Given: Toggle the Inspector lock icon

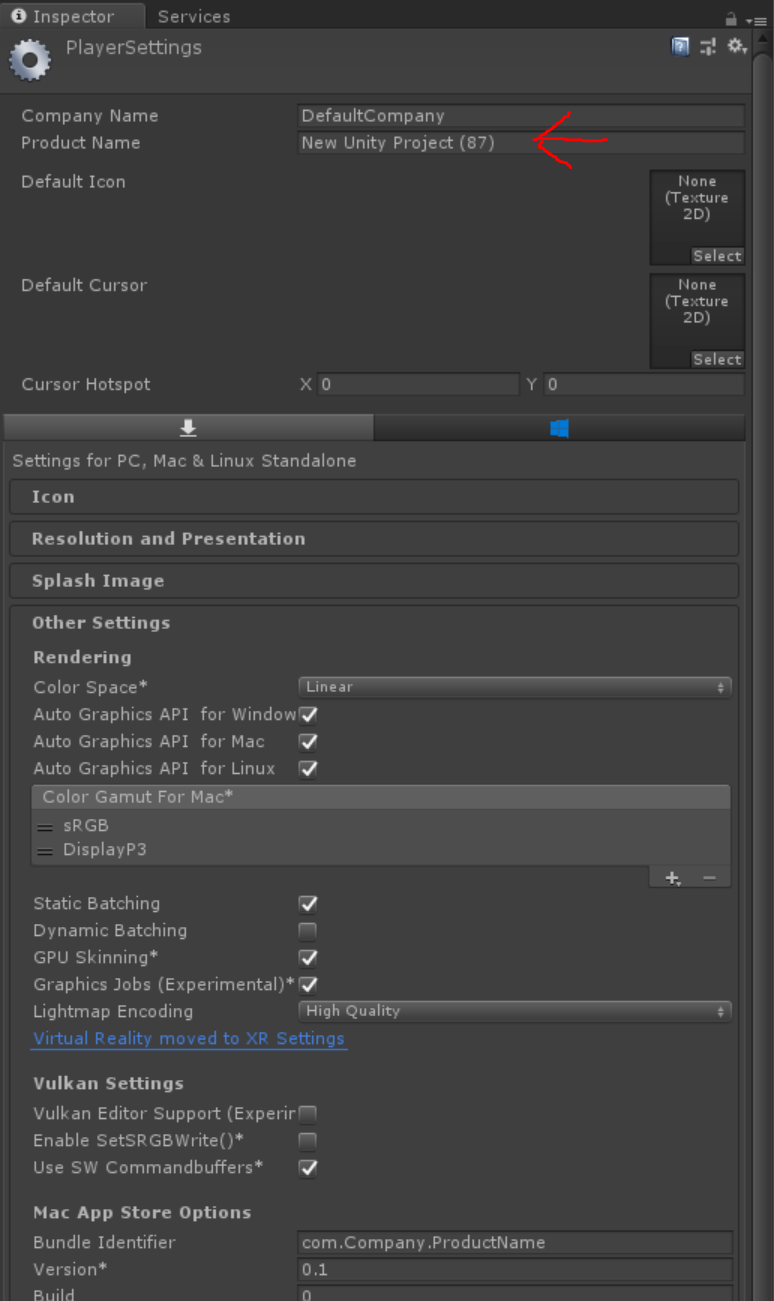Looking at the screenshot, I should [x=731, y=18].
